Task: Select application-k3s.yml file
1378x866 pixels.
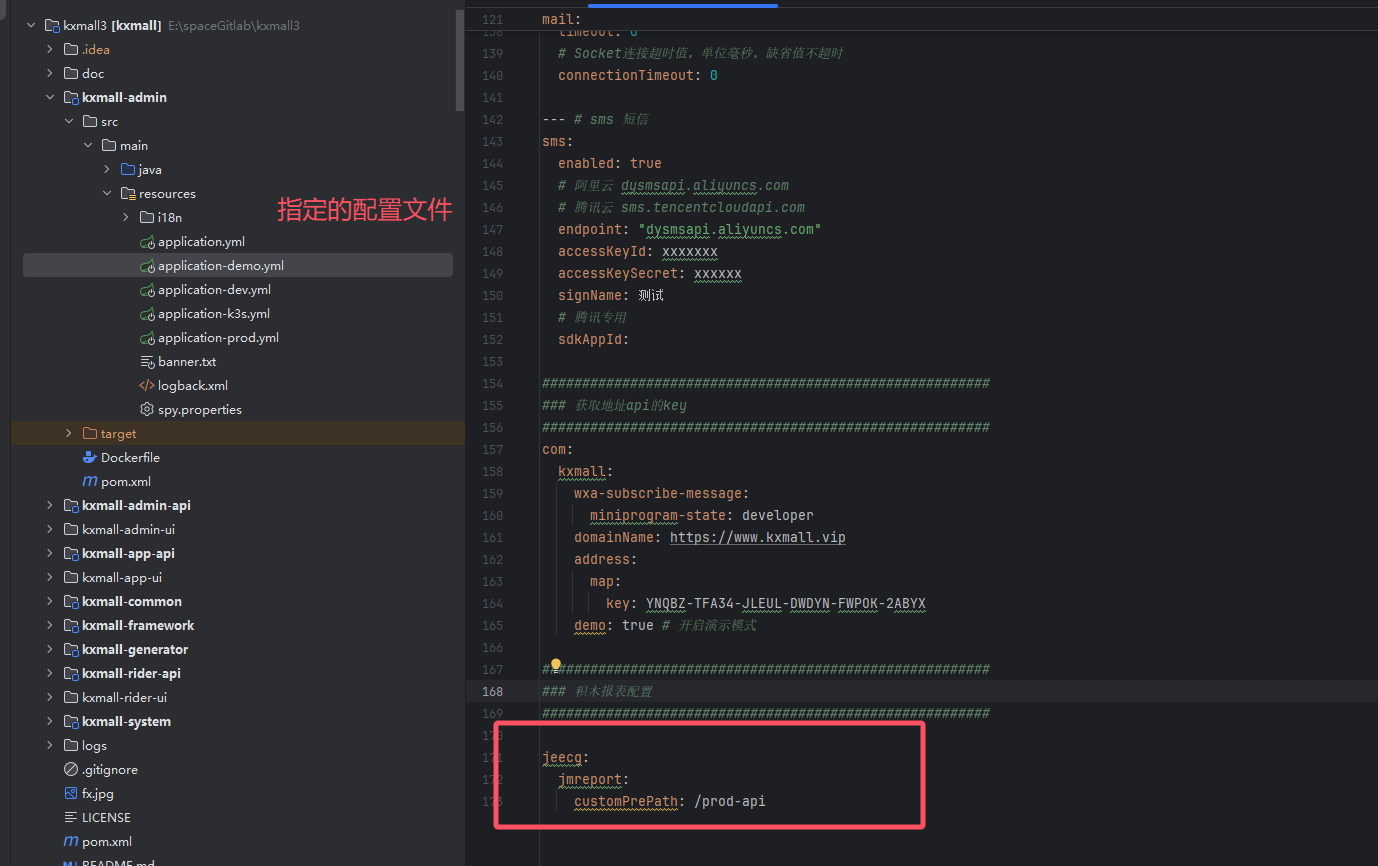Action: point(214,314)
